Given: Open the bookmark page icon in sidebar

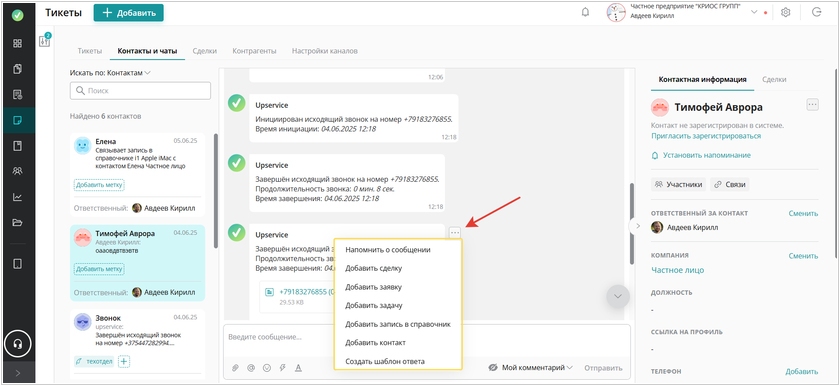Looking at the screenshot, I should [18, 146].
